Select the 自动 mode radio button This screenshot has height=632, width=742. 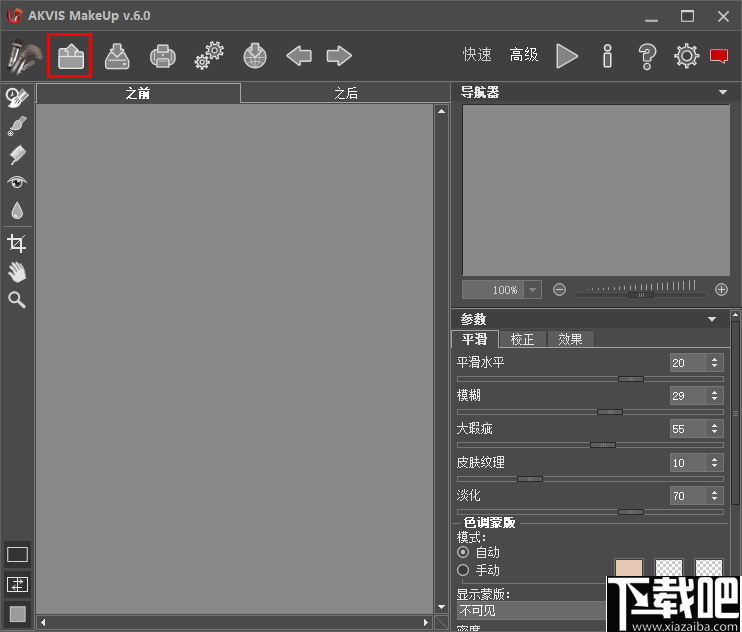click(463, 552)
